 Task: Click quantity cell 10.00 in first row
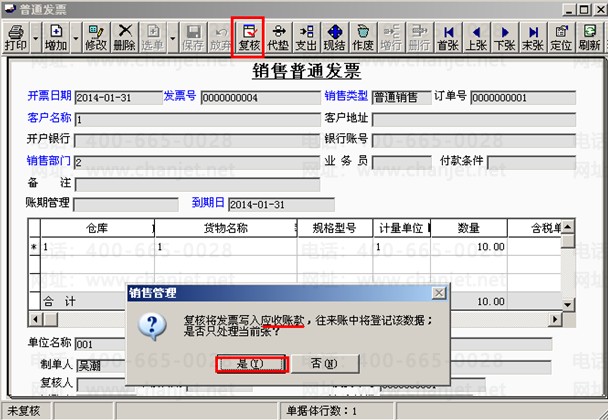[469, 247]
